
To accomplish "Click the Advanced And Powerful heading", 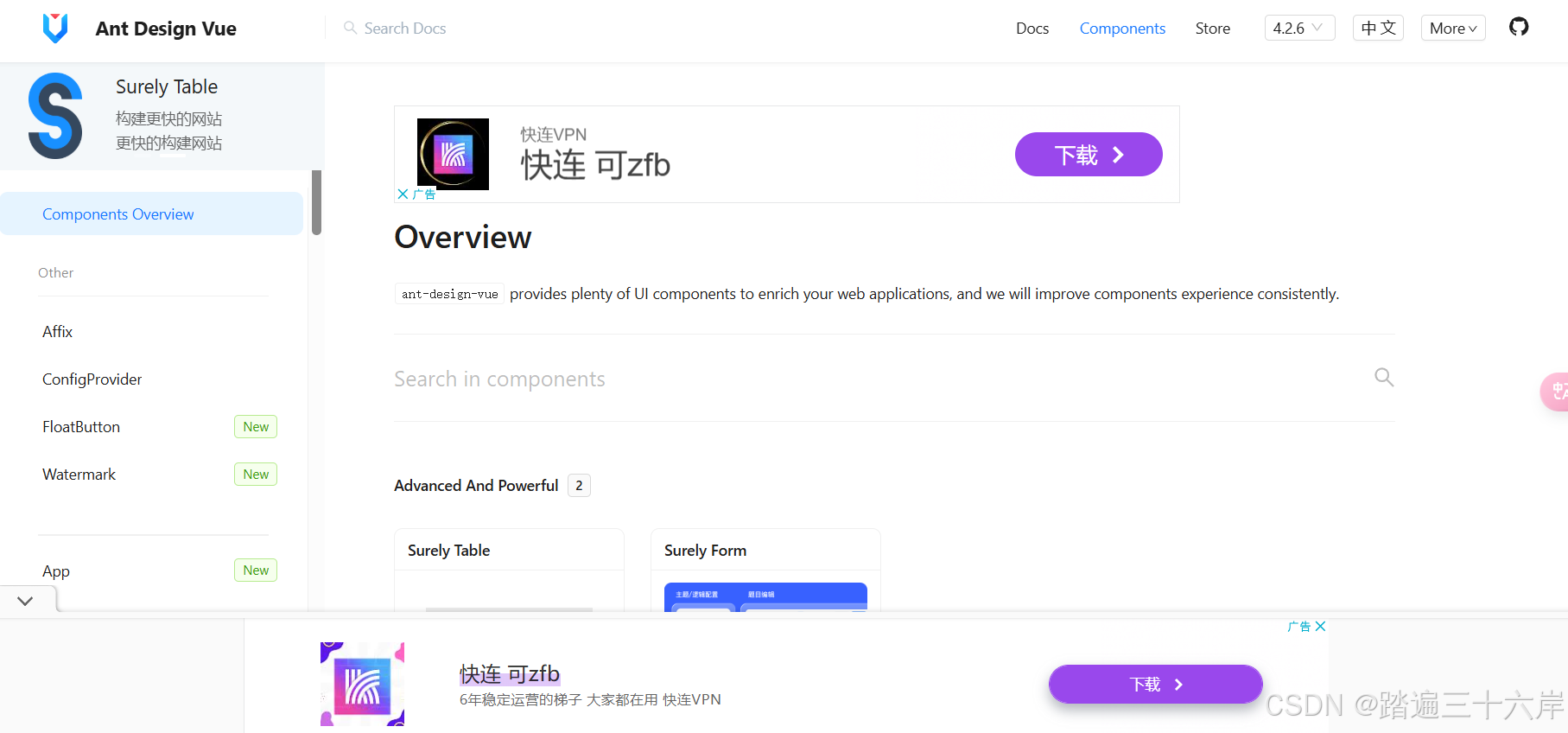I will pos(476,486).
